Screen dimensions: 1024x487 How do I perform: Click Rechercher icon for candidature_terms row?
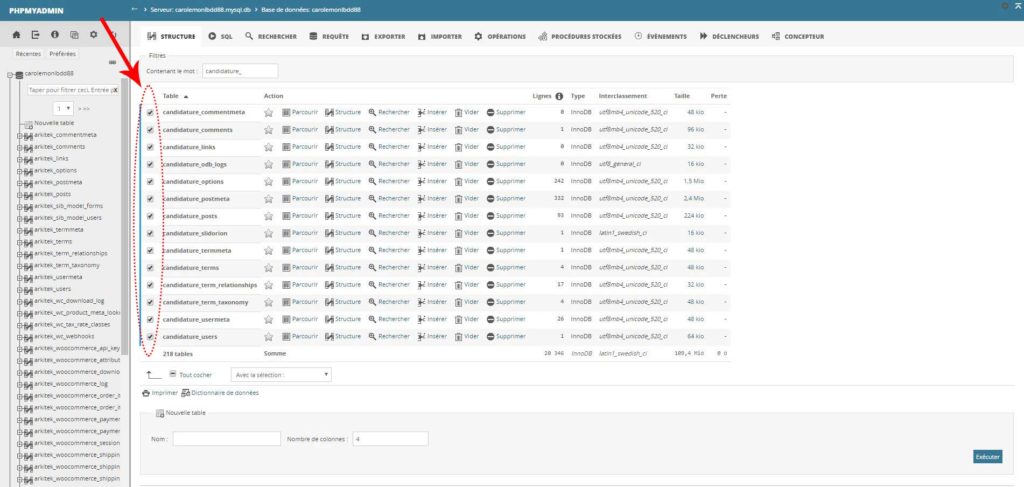372,267
